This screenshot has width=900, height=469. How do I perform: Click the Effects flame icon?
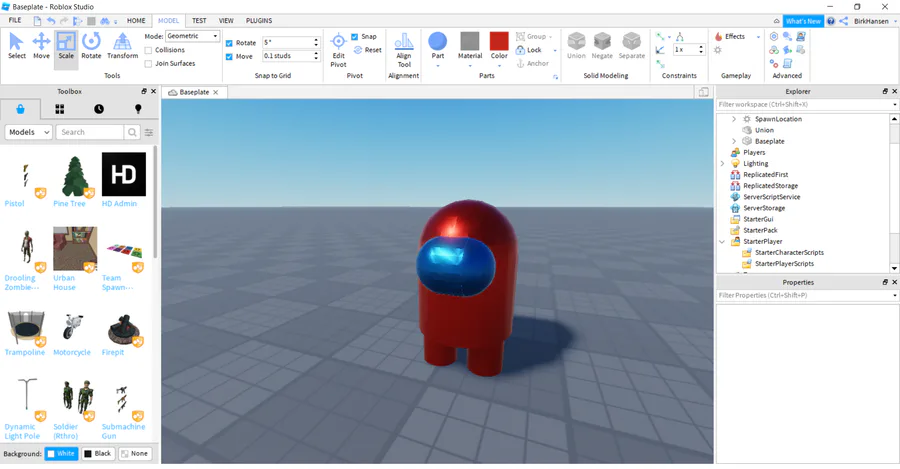pyautogui.click(x=718, y=36)
